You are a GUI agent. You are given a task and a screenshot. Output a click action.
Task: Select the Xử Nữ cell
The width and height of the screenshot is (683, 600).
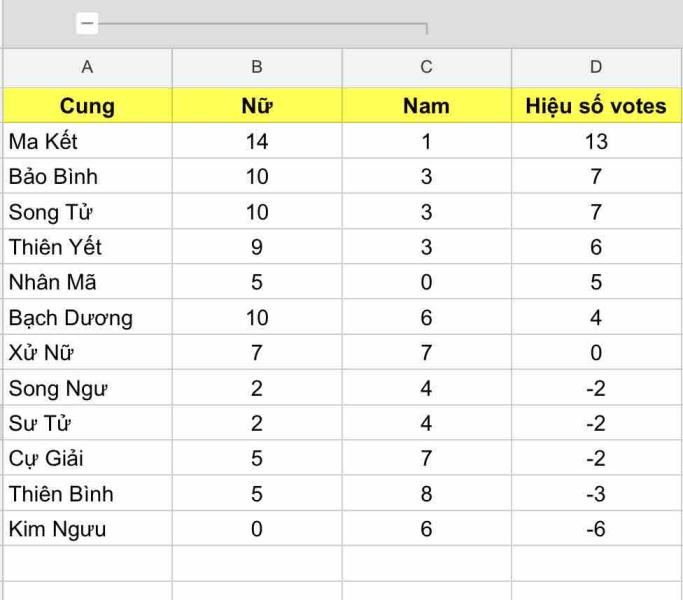[x=87, y=353]
